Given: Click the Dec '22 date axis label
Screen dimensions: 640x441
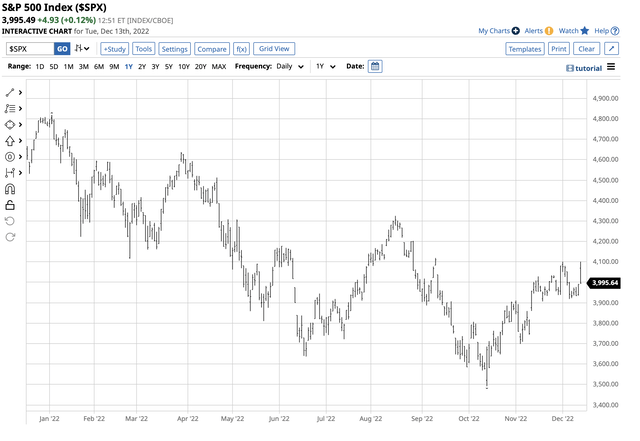Looking at the screenshot, I should point(562,419).
